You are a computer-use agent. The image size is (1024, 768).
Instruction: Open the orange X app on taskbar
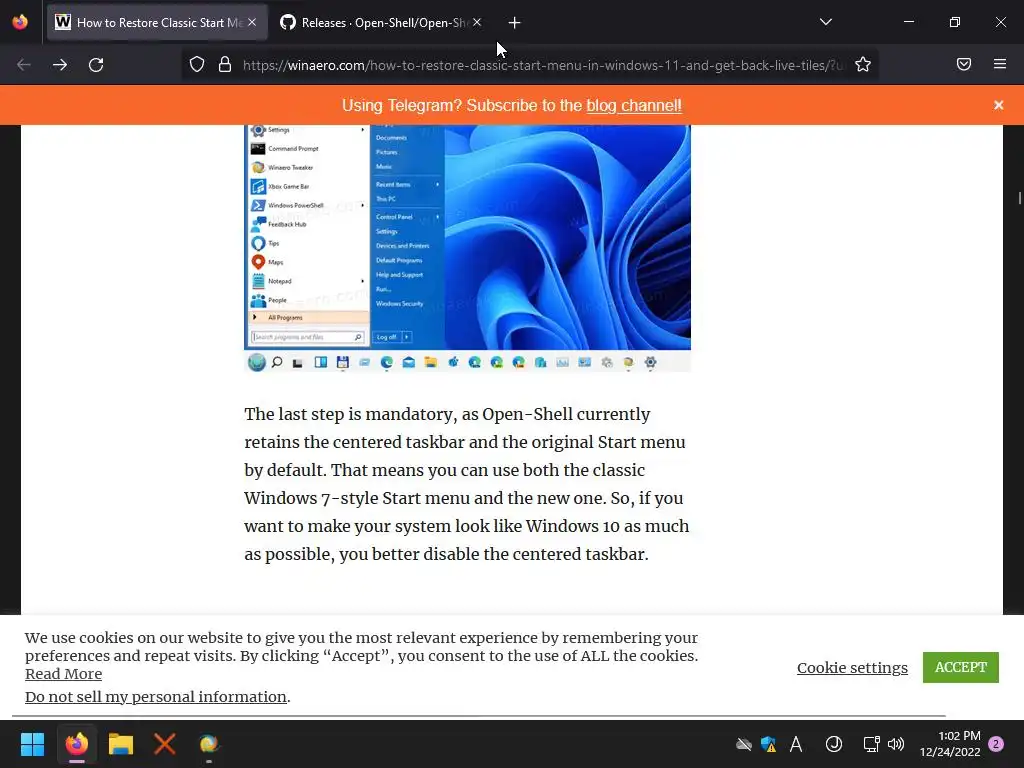click(x=165, y=744)
